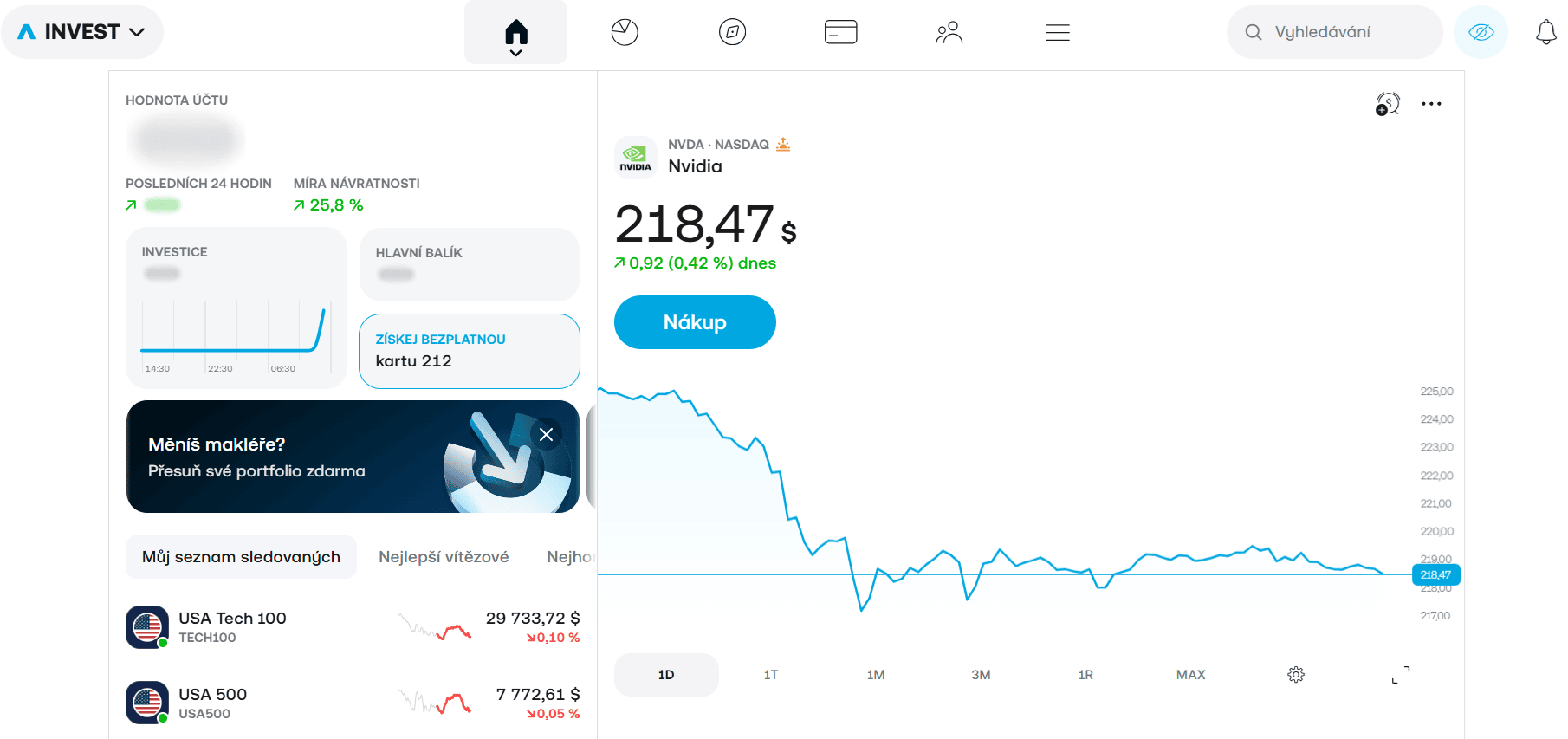Viewport: 1568px width, 739px height.
Task: Switch to Nejlepší vítězové tab
Action: 444,557
